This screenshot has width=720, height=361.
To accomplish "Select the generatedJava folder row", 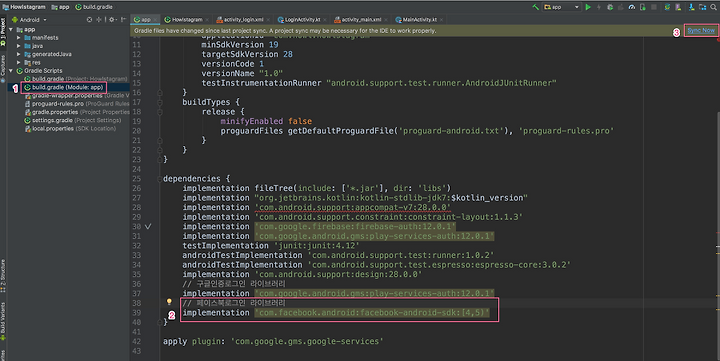I will point(47,54).
